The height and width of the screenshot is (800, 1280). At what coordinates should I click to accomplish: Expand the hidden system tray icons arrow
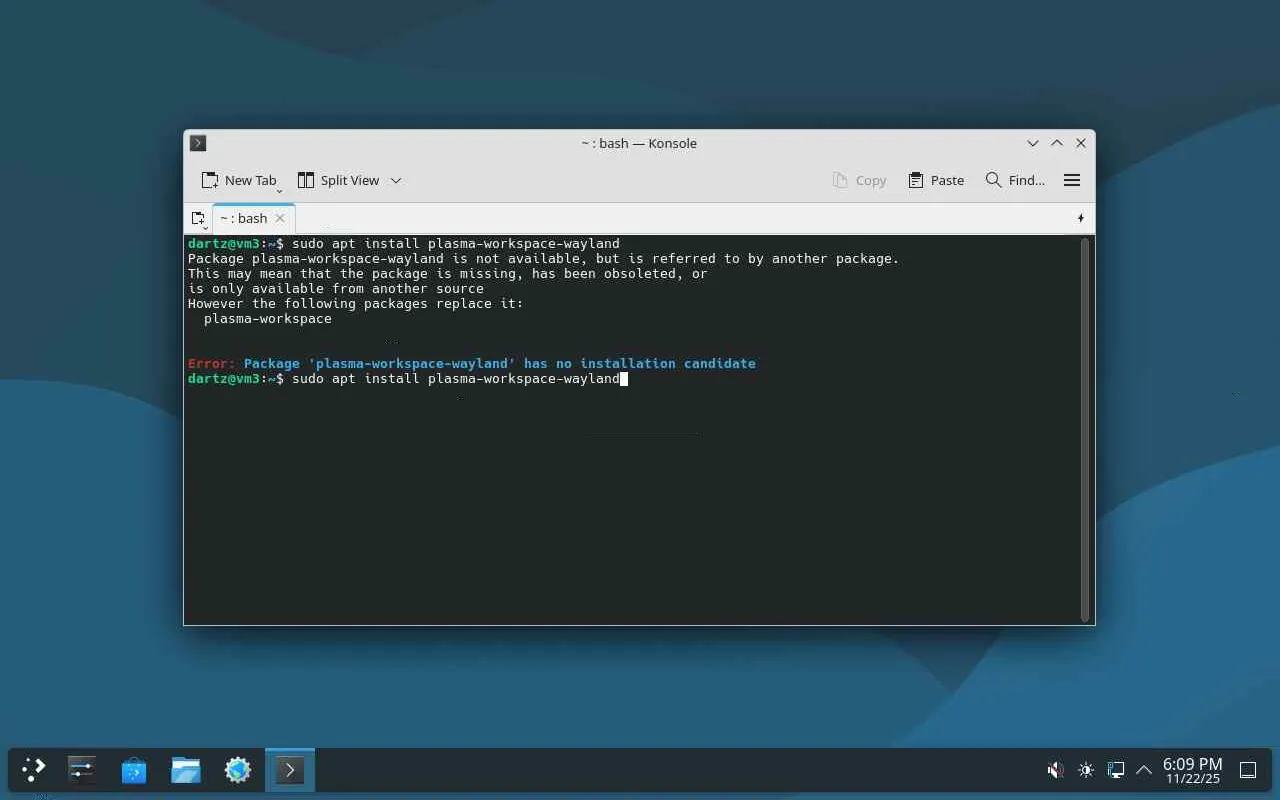(1144, 770)
